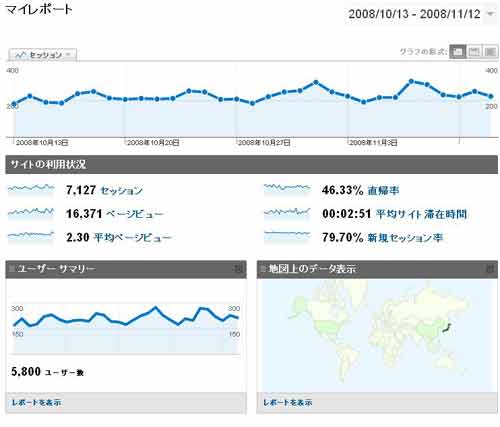
Task: Click the 2008年10月20日 axis label
Action: (153, 143)
